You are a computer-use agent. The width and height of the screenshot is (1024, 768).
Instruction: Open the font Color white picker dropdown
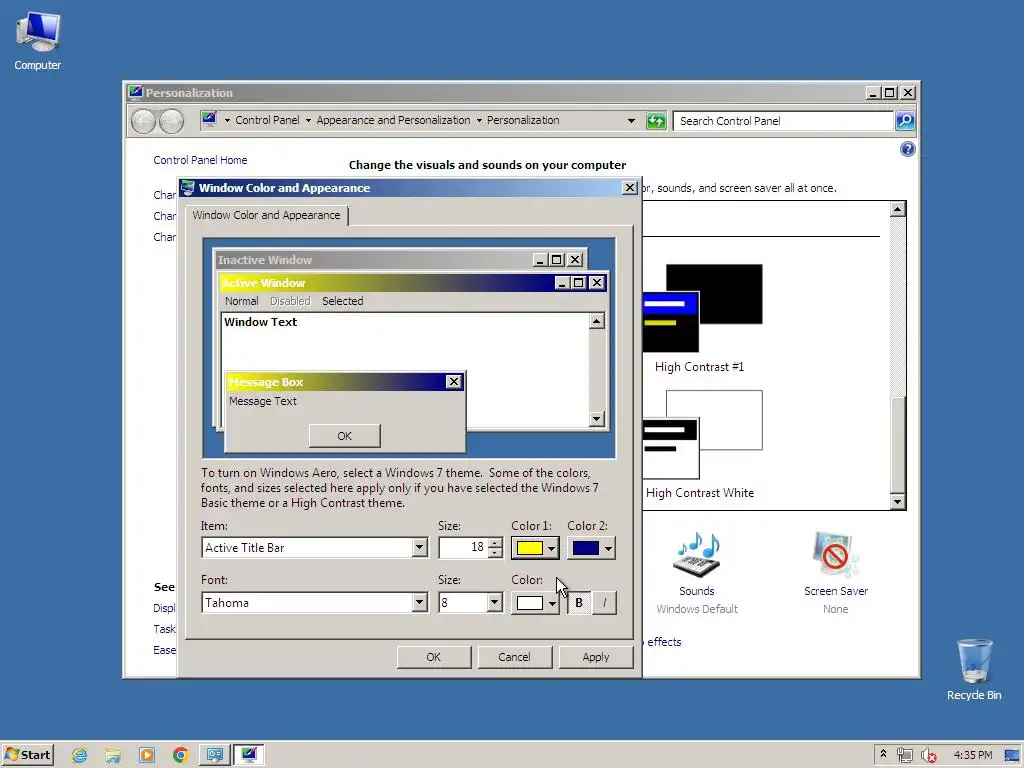pyautogui.click(x=535, y=603)
